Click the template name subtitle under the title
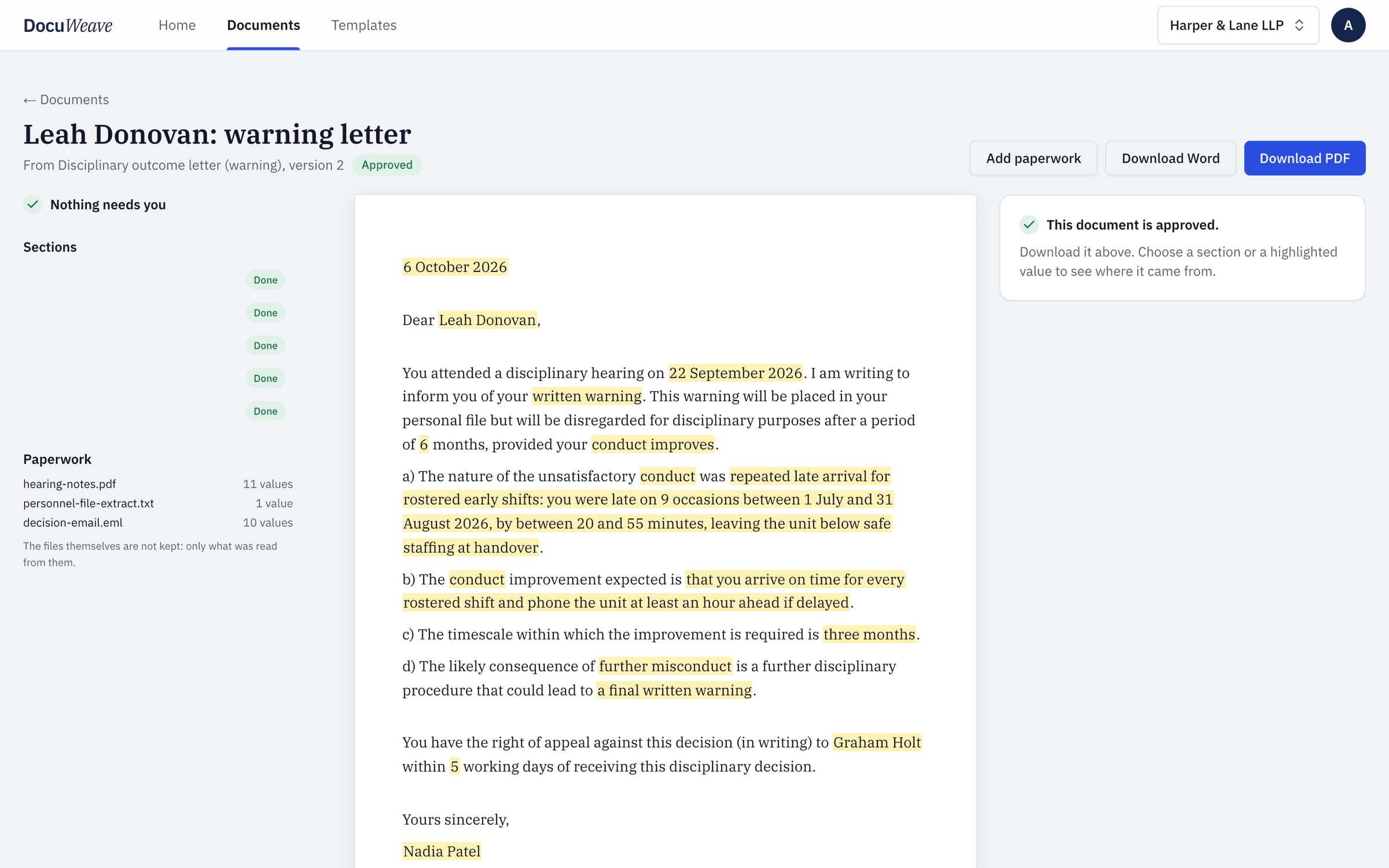 tap(183, 165)
